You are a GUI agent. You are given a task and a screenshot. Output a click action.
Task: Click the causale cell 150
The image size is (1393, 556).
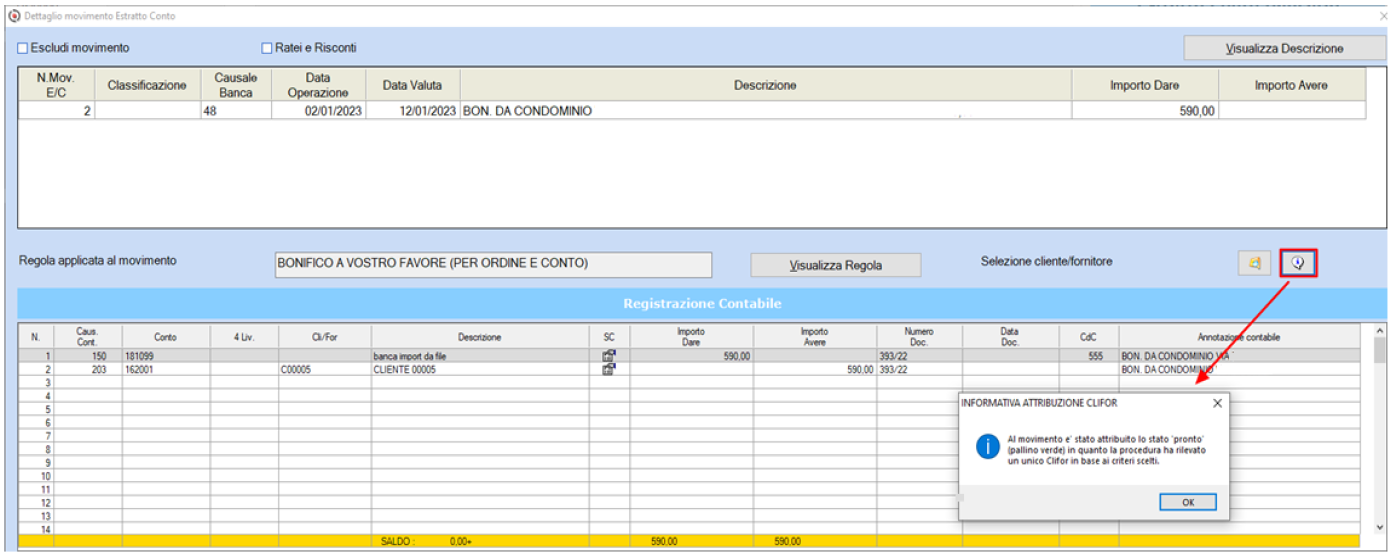pyautogui.click(x=88, y=355)
